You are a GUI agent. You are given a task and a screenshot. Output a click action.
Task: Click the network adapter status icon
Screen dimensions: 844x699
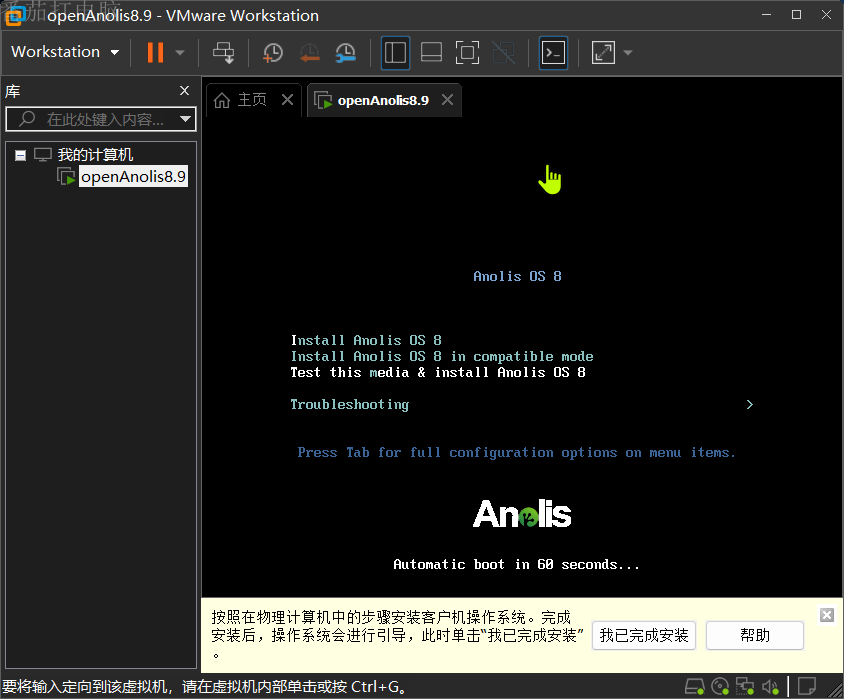[745, 687]
